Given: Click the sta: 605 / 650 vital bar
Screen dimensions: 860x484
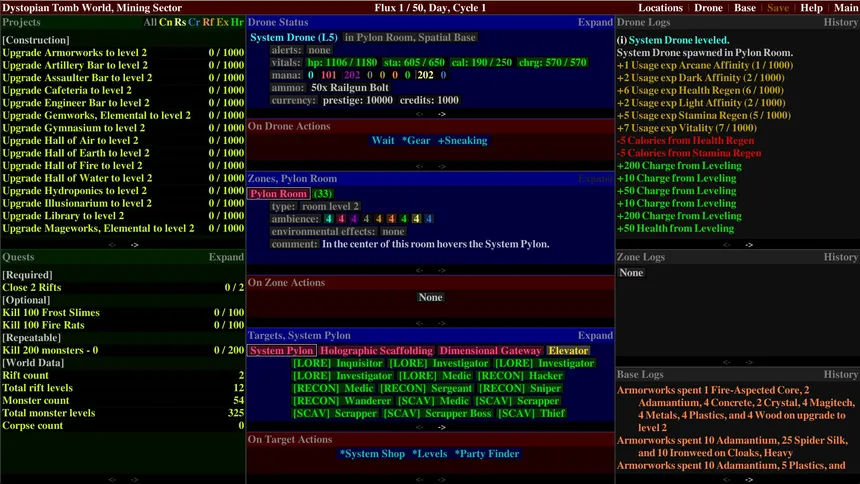Looking at the screenshot, I should [414, 63].
